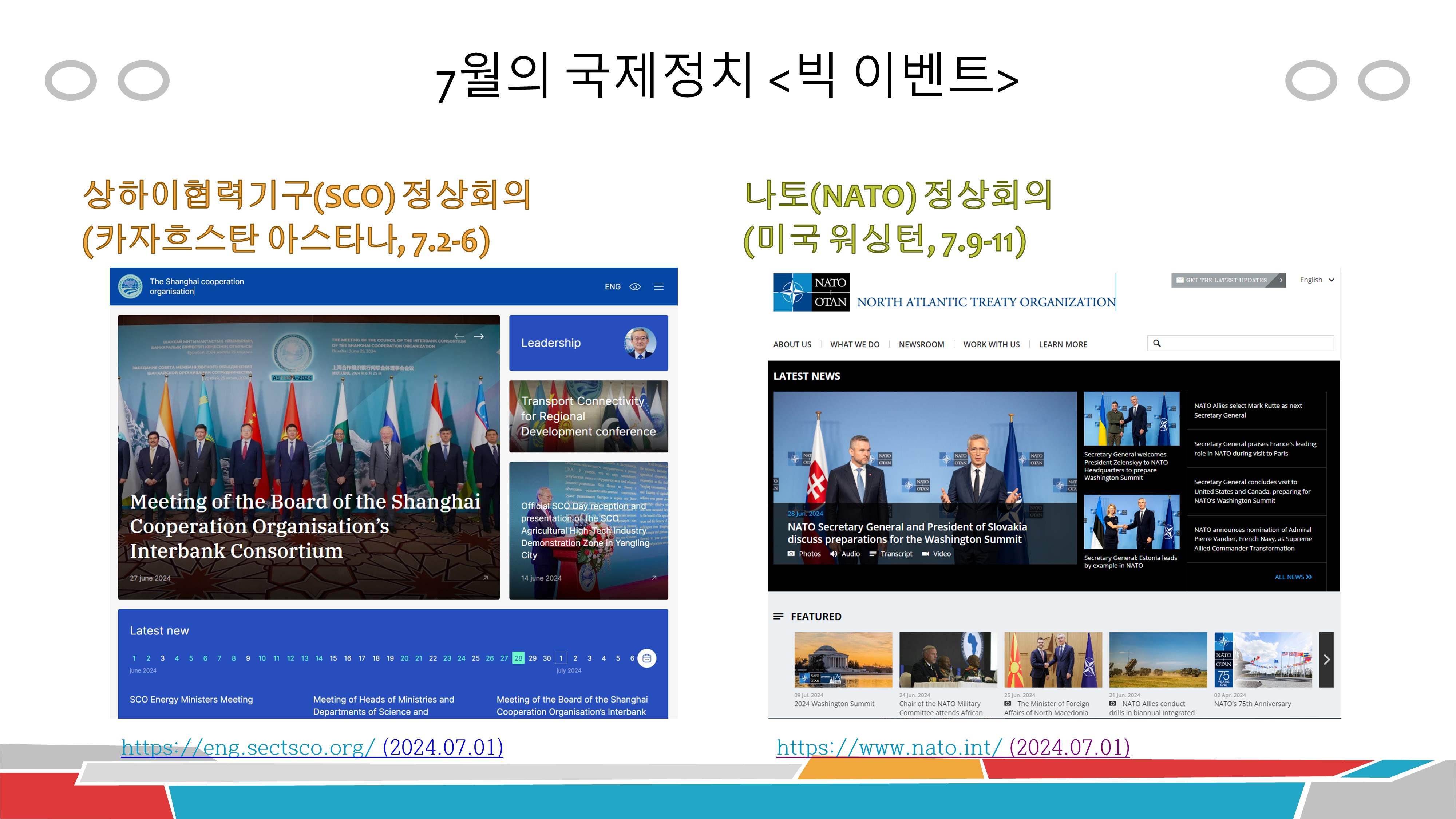Open NATO's 75th Anniversary thumbnail
The image size is (1456, 819).
(x=1263, y=660)
